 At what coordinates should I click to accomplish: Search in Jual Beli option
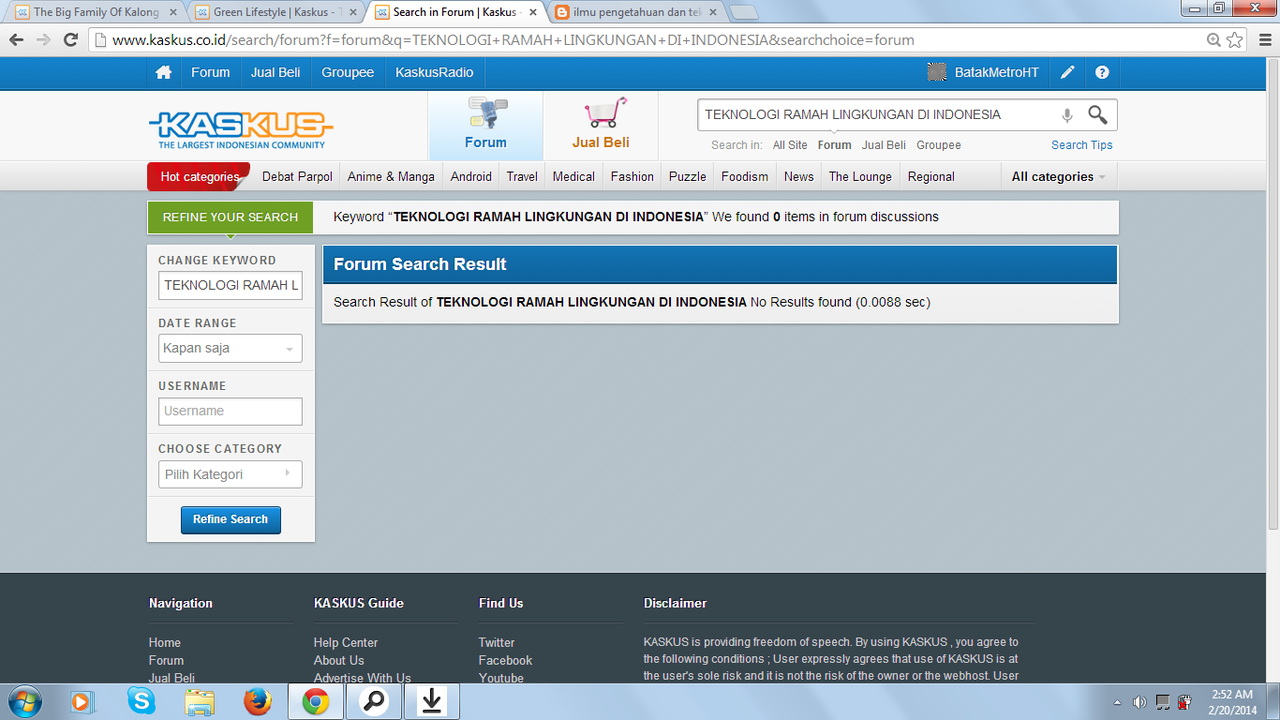point(884,145)
